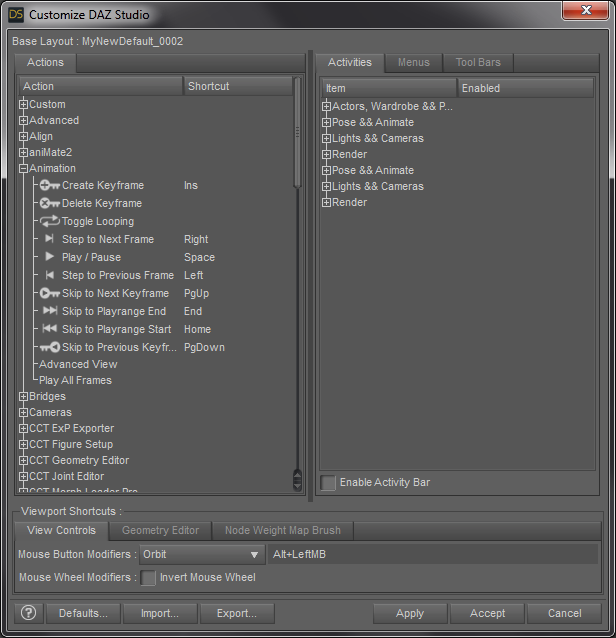
Task: Sort by the Action column header
Action: (x=100, y=86)
